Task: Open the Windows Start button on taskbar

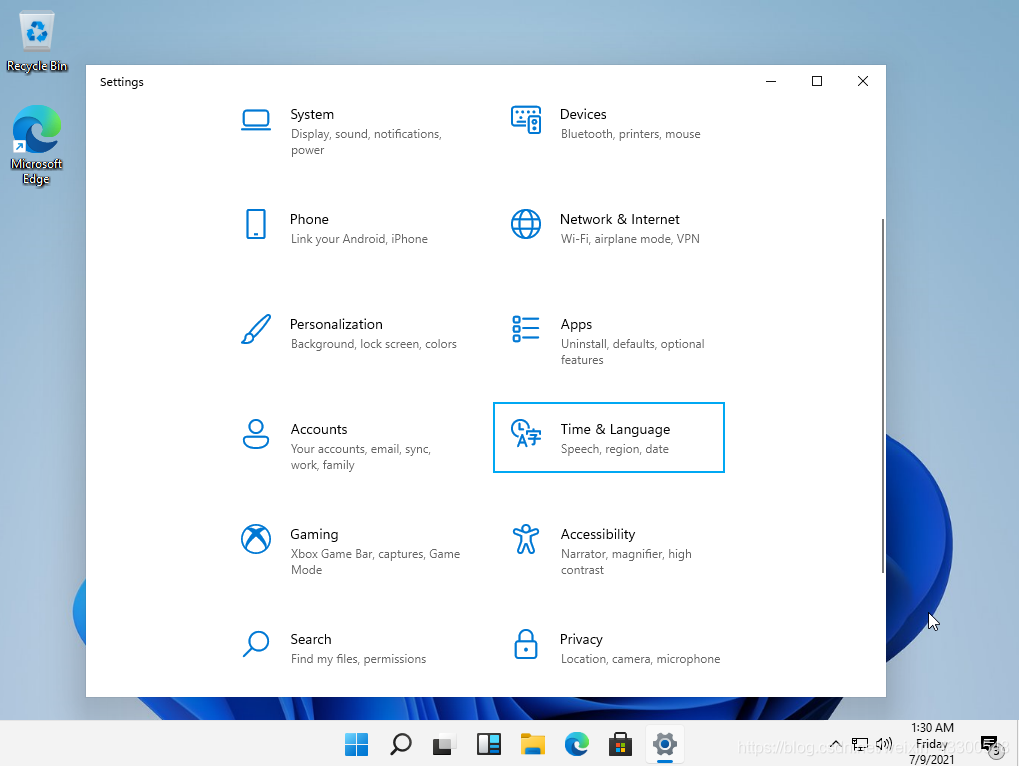Action: [x=356, y=745]
